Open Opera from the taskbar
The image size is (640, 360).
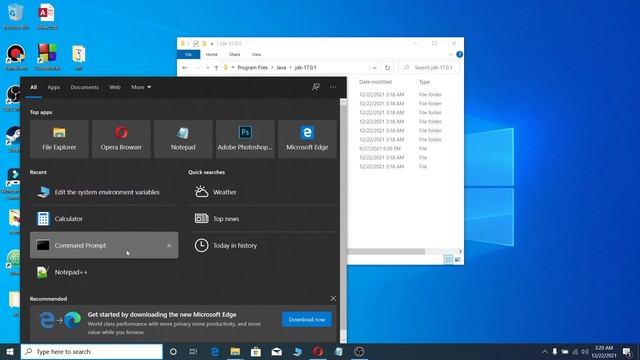(318, 351)
